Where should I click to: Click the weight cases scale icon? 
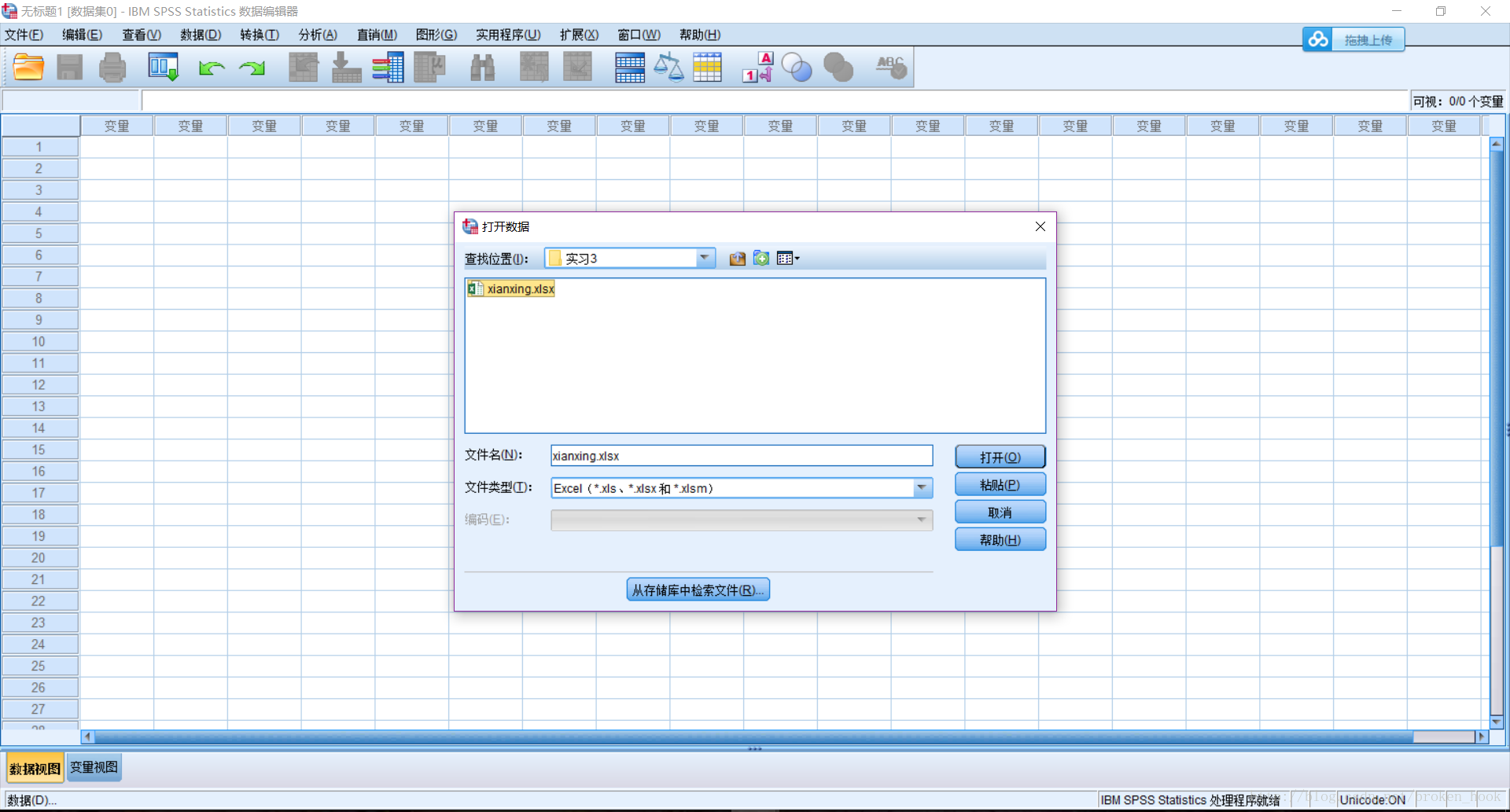(x=668, y=68)
